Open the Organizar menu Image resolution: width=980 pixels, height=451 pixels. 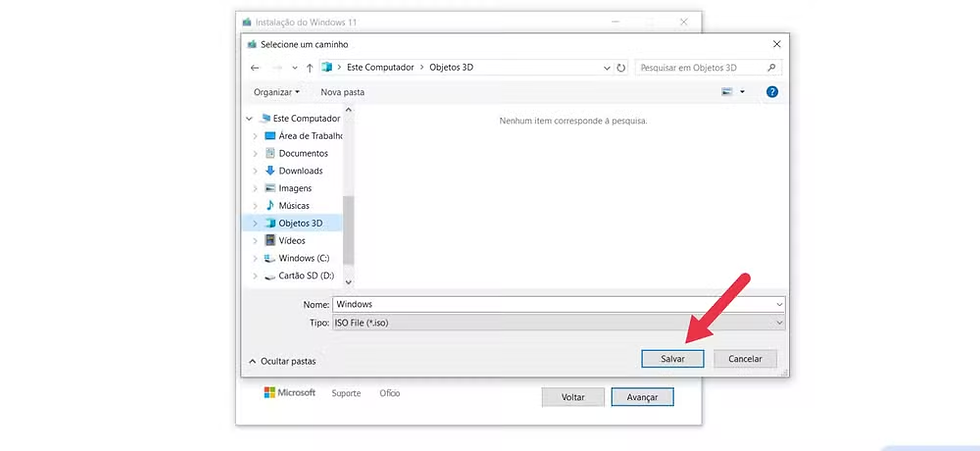tap(276, 92)
